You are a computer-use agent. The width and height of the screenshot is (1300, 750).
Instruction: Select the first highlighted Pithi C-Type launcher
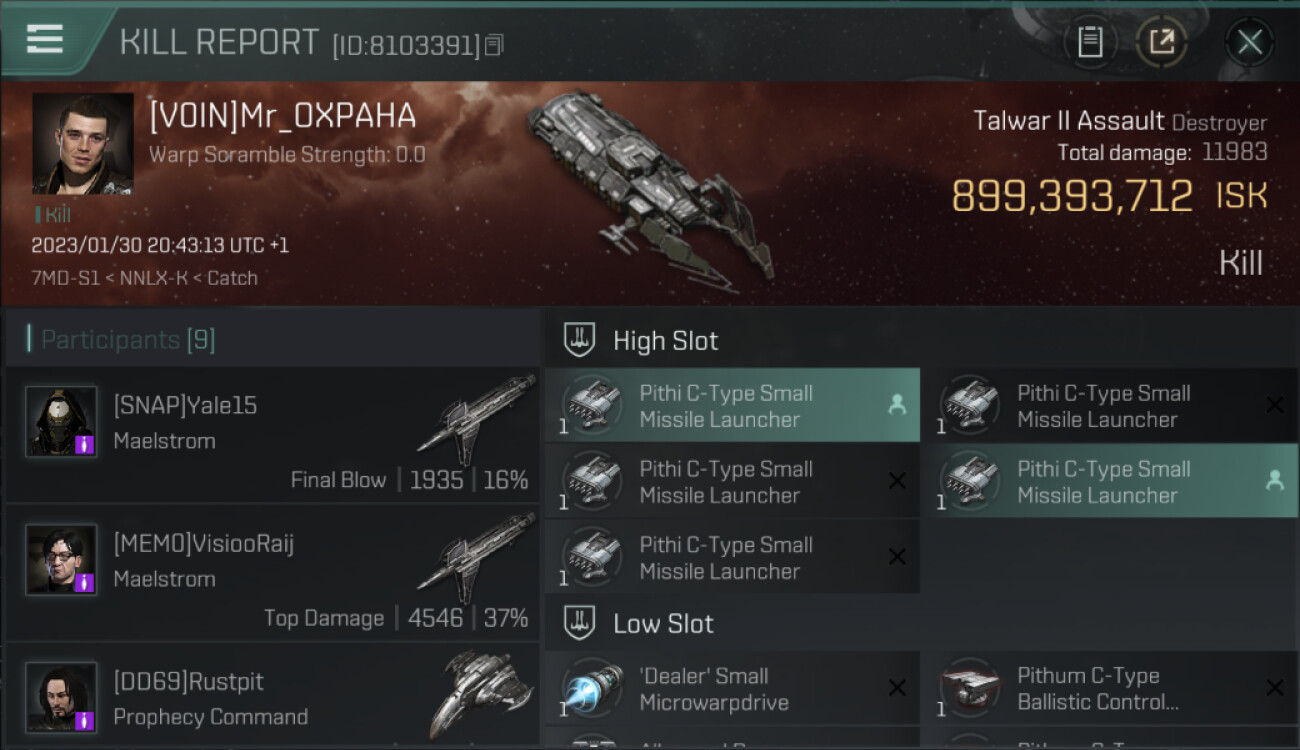(x=732, y=405)
